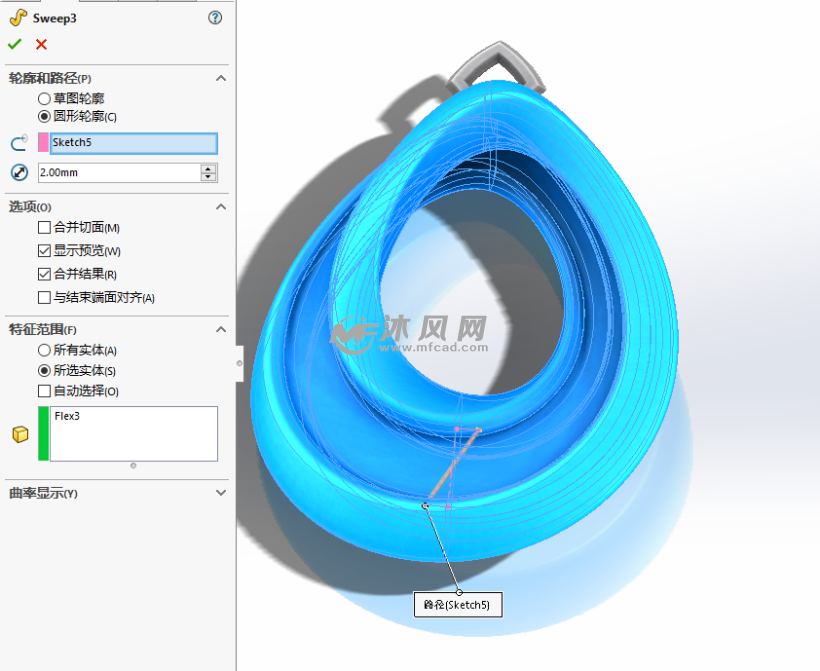The height and width of the screenshot is (671, 820).
Task: Click the solid bodies icon beside Flex3
Action: (x=20, y=434)
